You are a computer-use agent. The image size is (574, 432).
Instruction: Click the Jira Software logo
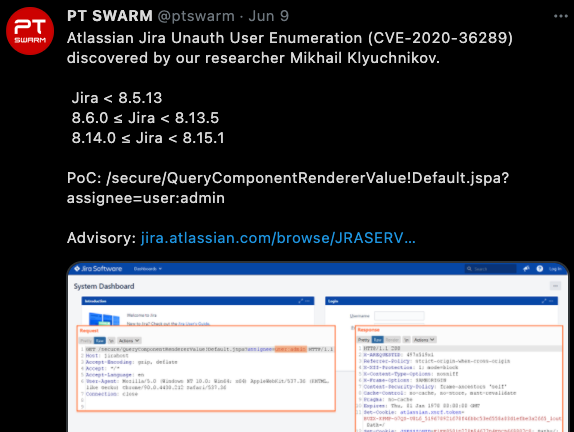click(98, 269)
